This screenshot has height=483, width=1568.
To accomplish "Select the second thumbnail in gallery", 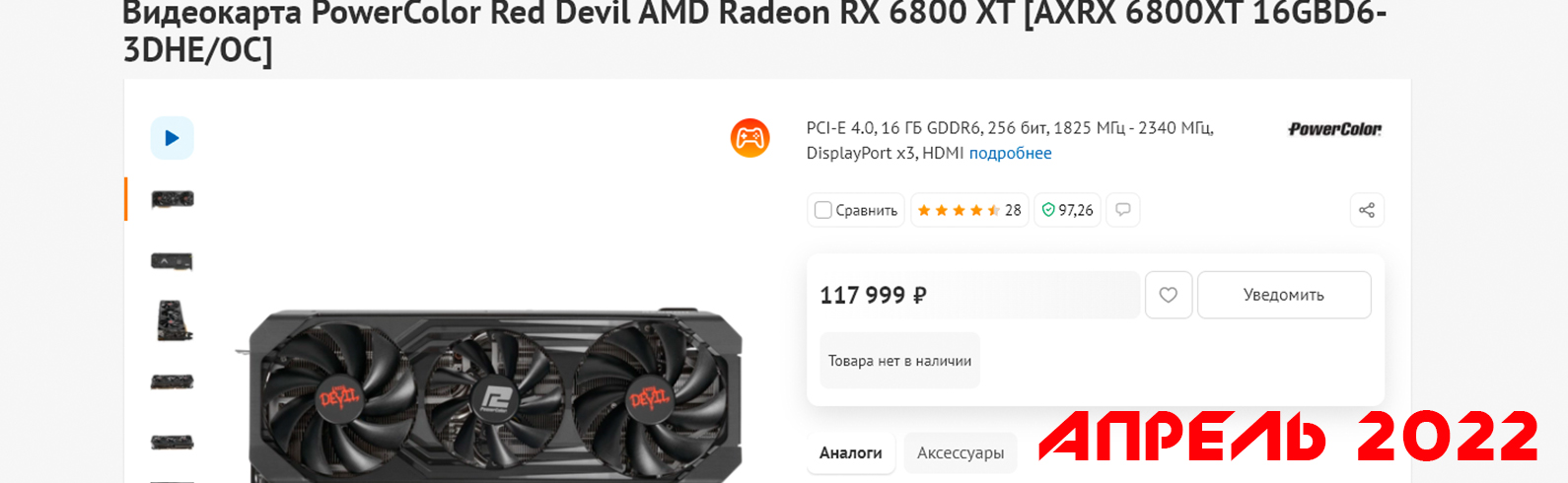I will tap(173, 261).
